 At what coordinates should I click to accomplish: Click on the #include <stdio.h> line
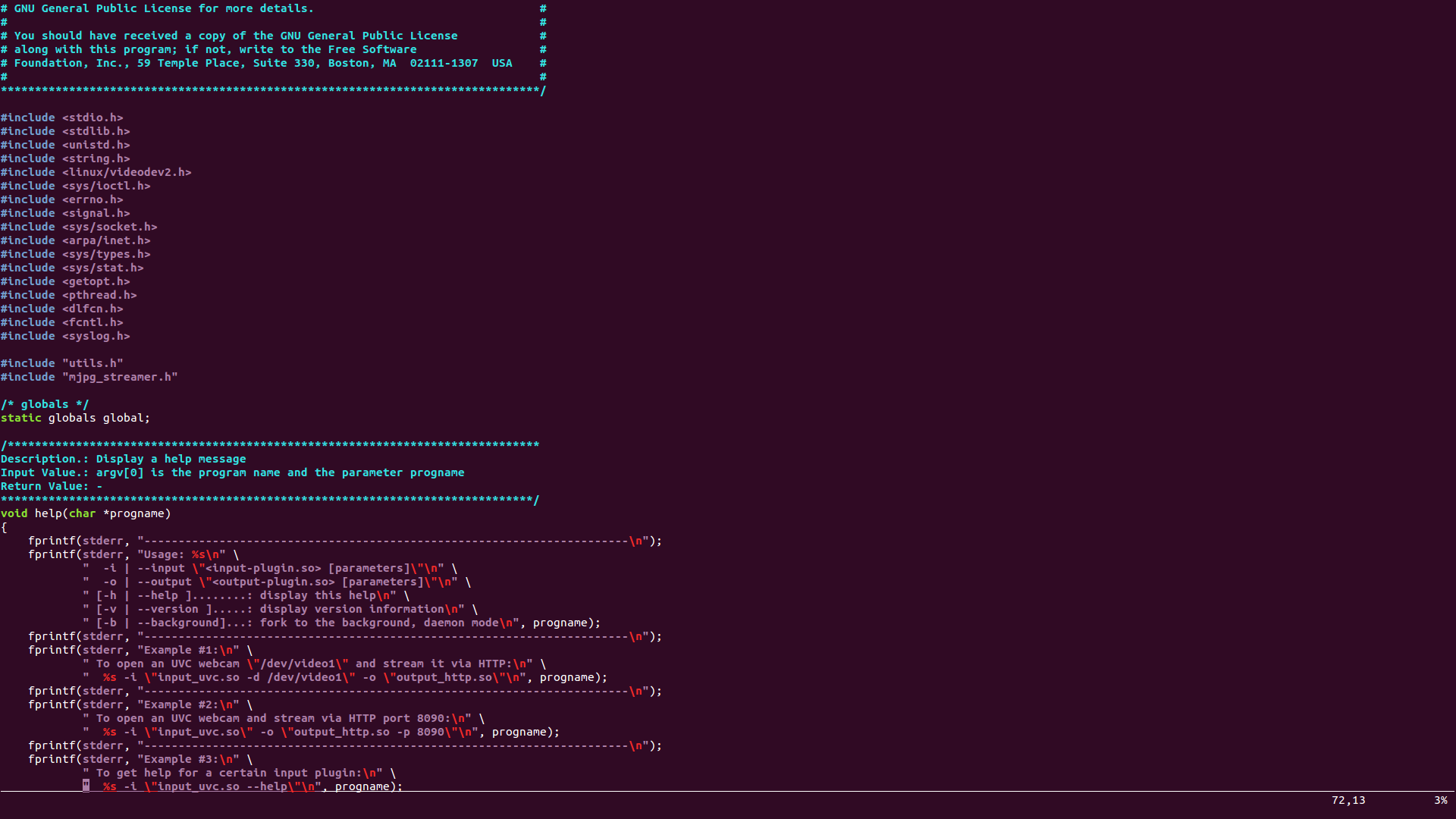pos(61,118)
